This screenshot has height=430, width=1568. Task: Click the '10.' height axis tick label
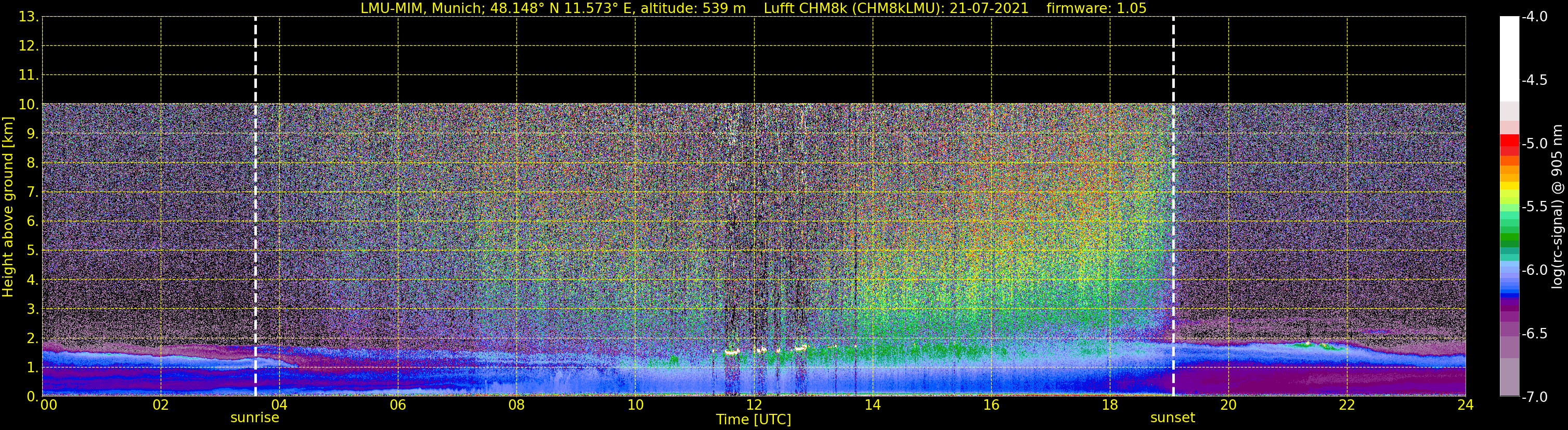[x=29, y=105]
